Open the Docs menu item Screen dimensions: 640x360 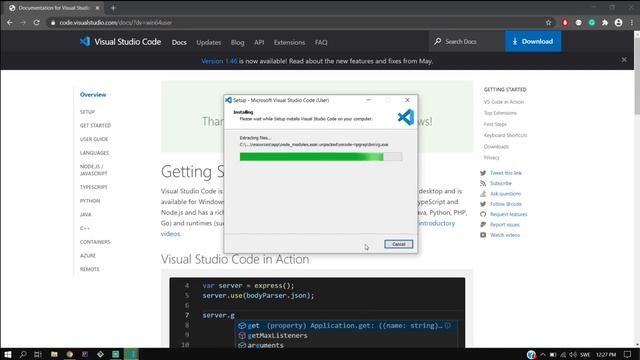179,42
